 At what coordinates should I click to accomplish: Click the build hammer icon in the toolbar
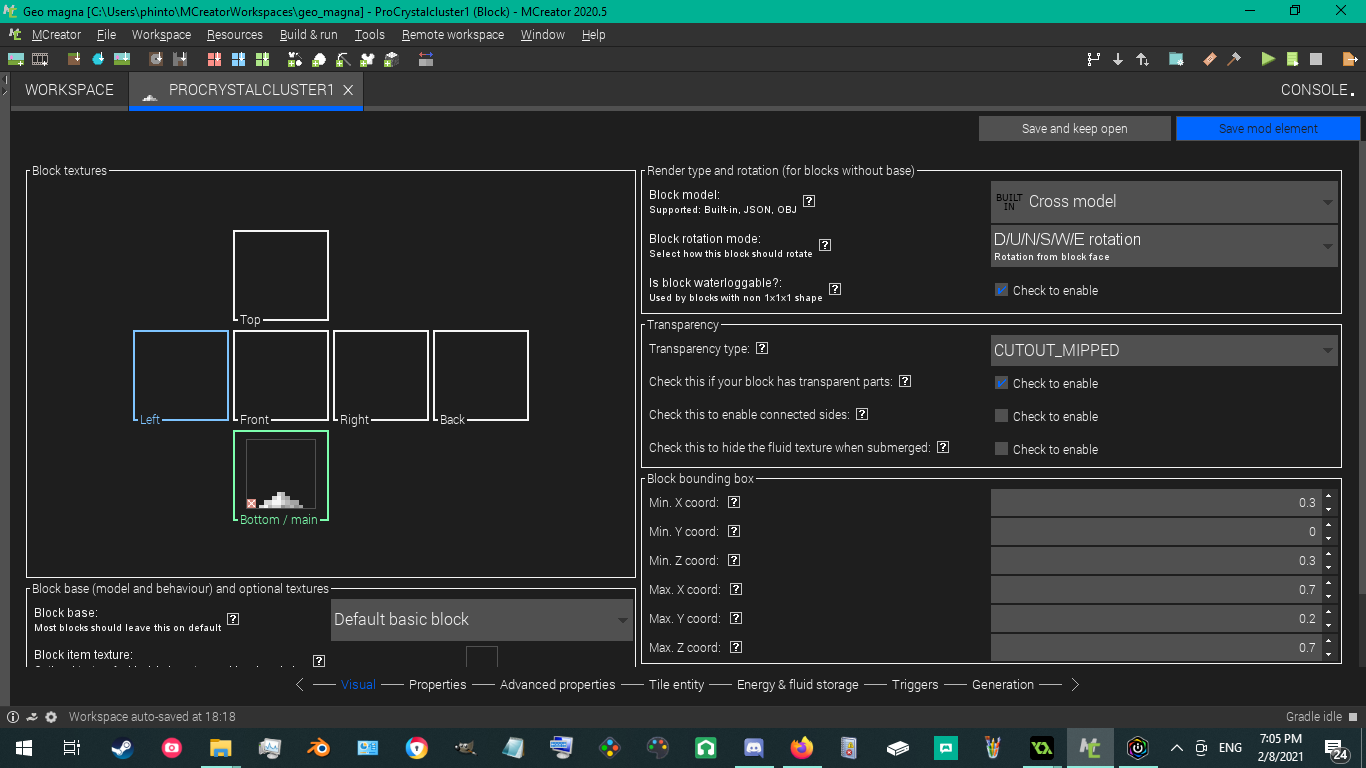click(1234, 59)
